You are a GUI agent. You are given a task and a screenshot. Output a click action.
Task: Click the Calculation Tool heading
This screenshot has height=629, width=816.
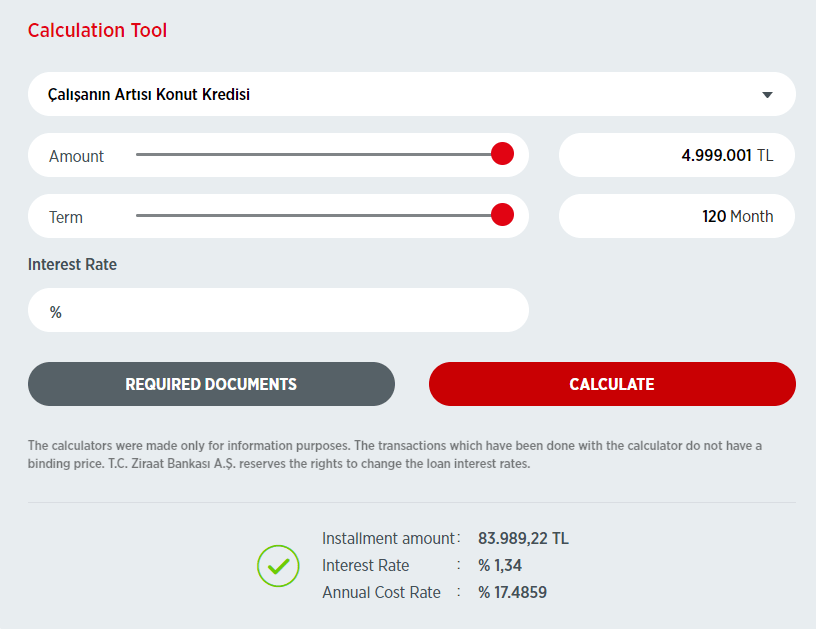click(x=97, y=30)
